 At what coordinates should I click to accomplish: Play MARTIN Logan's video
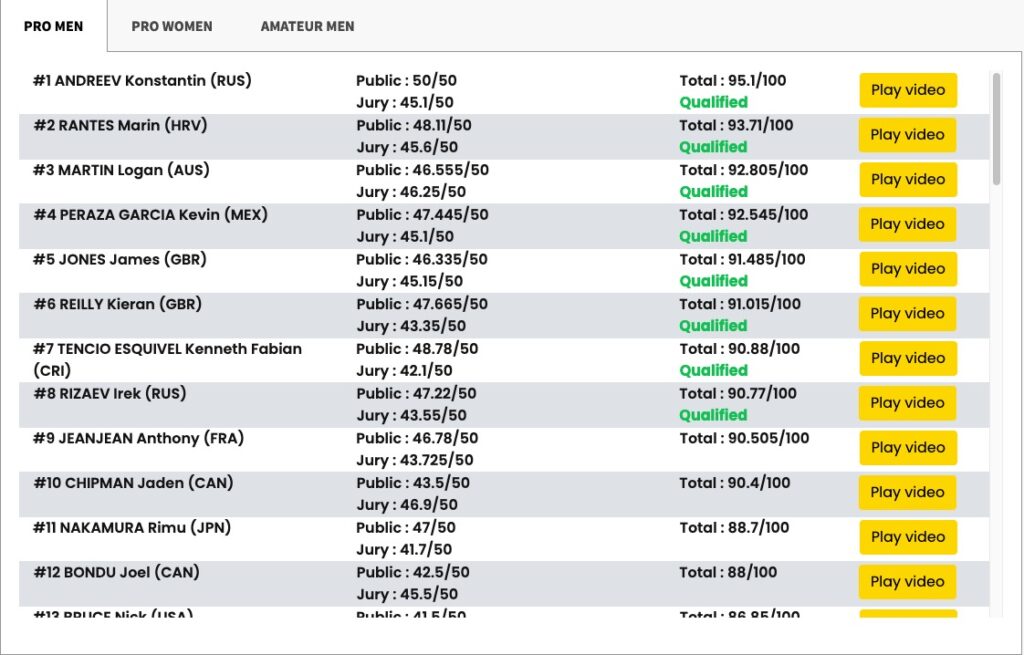[x=908, y=180]
